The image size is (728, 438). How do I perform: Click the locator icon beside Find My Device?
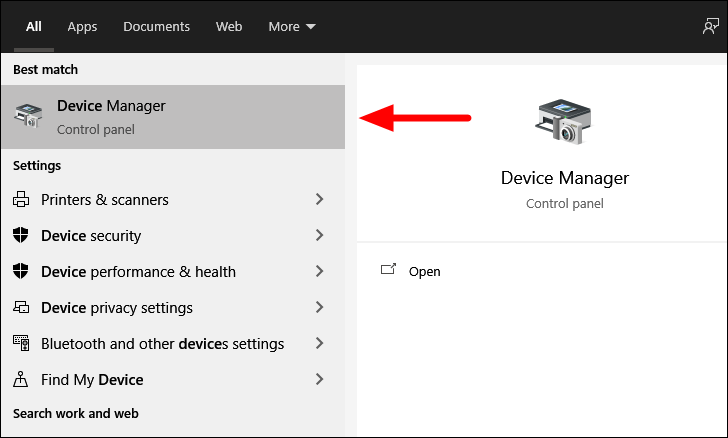(x=21, y=379)
